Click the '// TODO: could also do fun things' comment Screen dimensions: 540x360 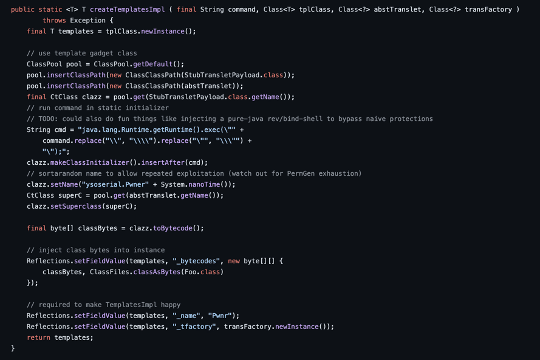tap(229, 119)
